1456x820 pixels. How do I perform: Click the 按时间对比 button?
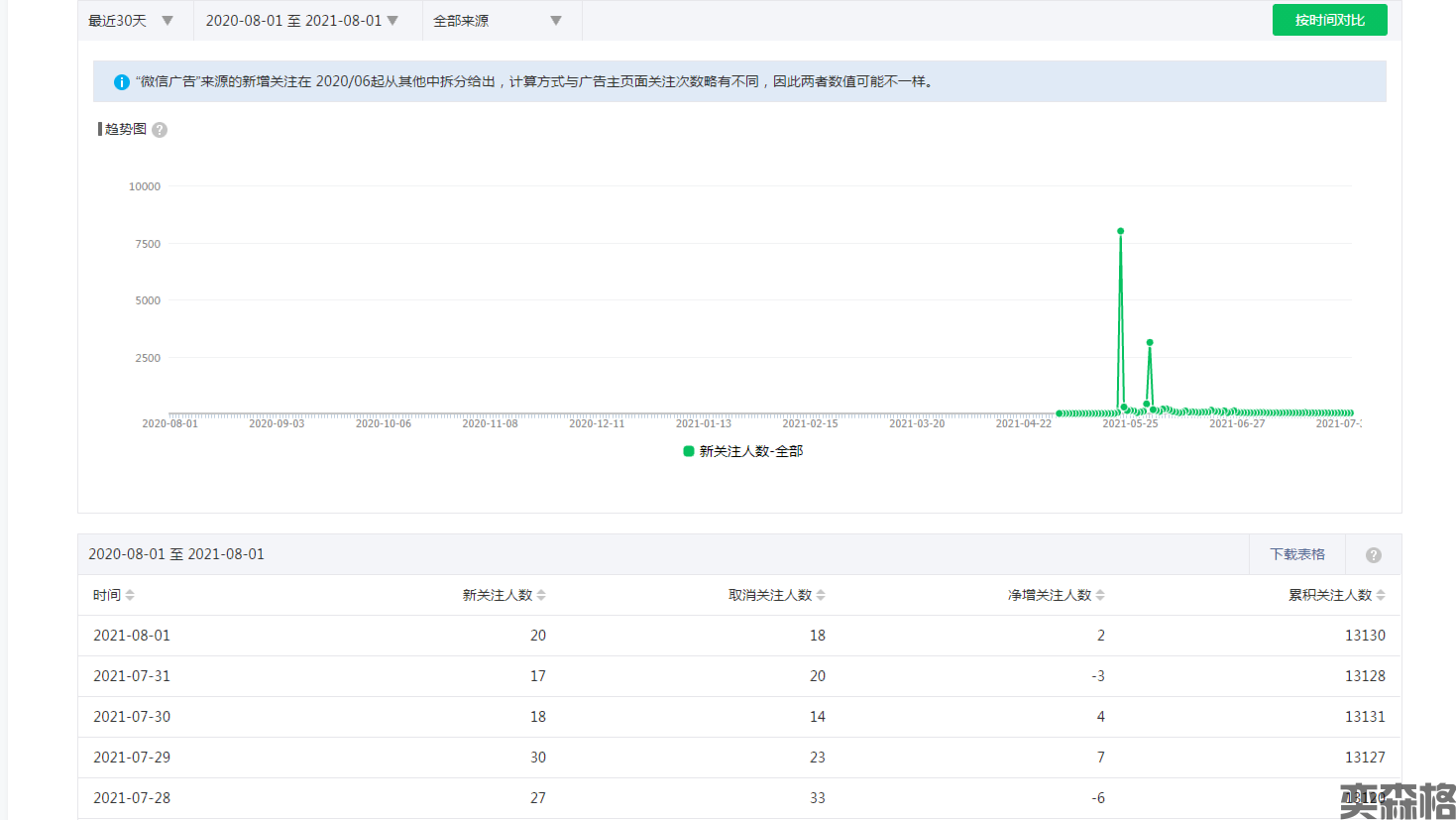[x=1329, y=20]
